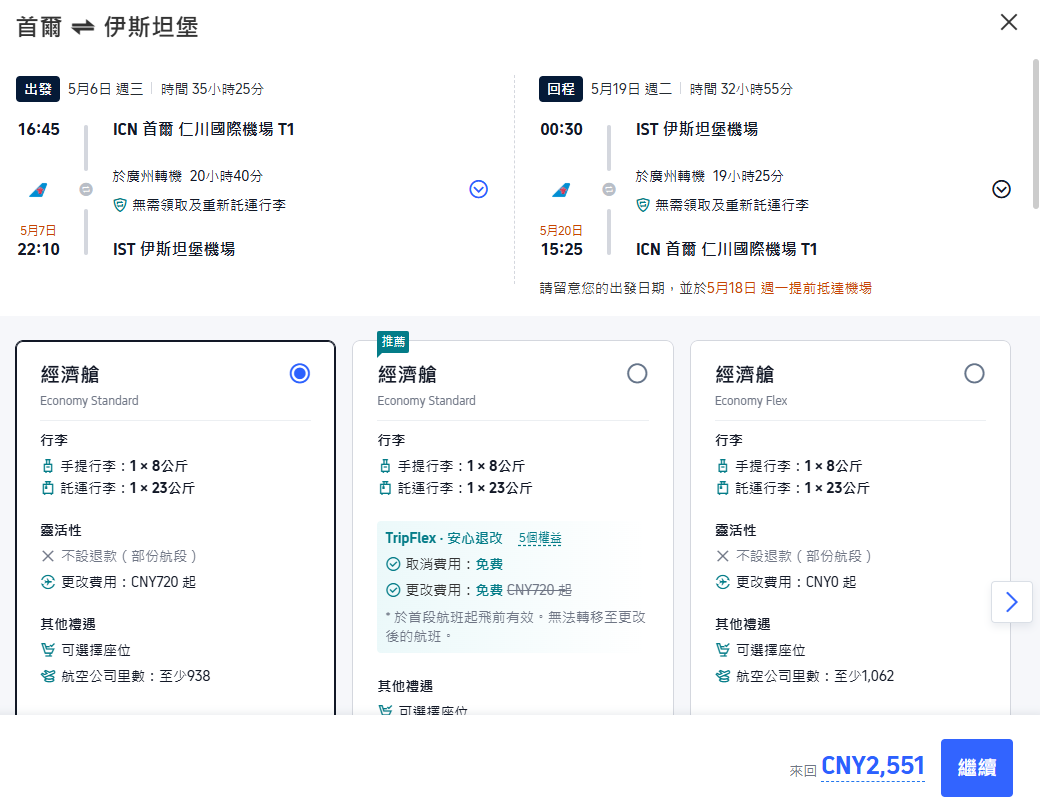Expand the outbound flight transfer details chevron
The image size is (1040, 803).
point(478,189)
